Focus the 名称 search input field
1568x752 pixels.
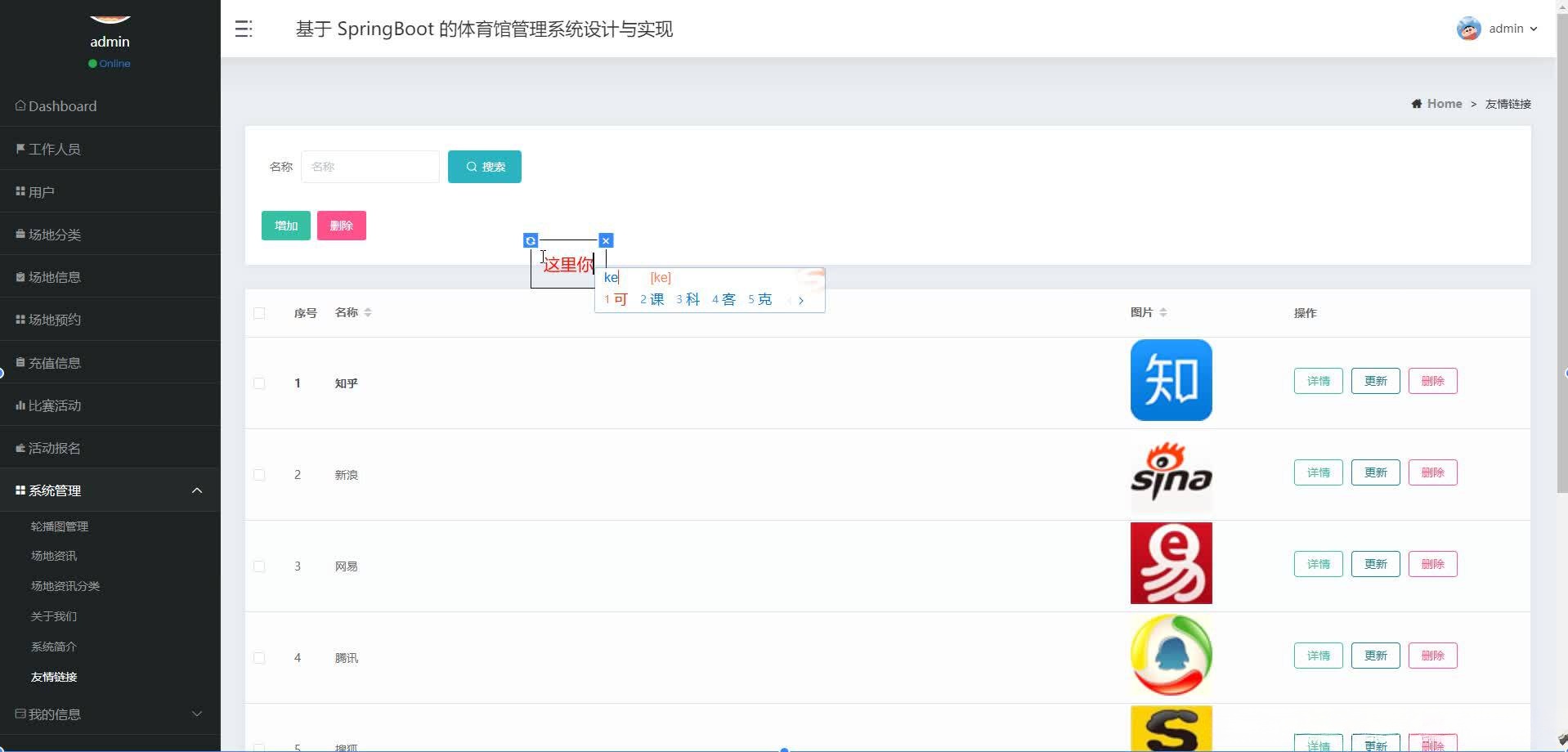click(370, 167)
